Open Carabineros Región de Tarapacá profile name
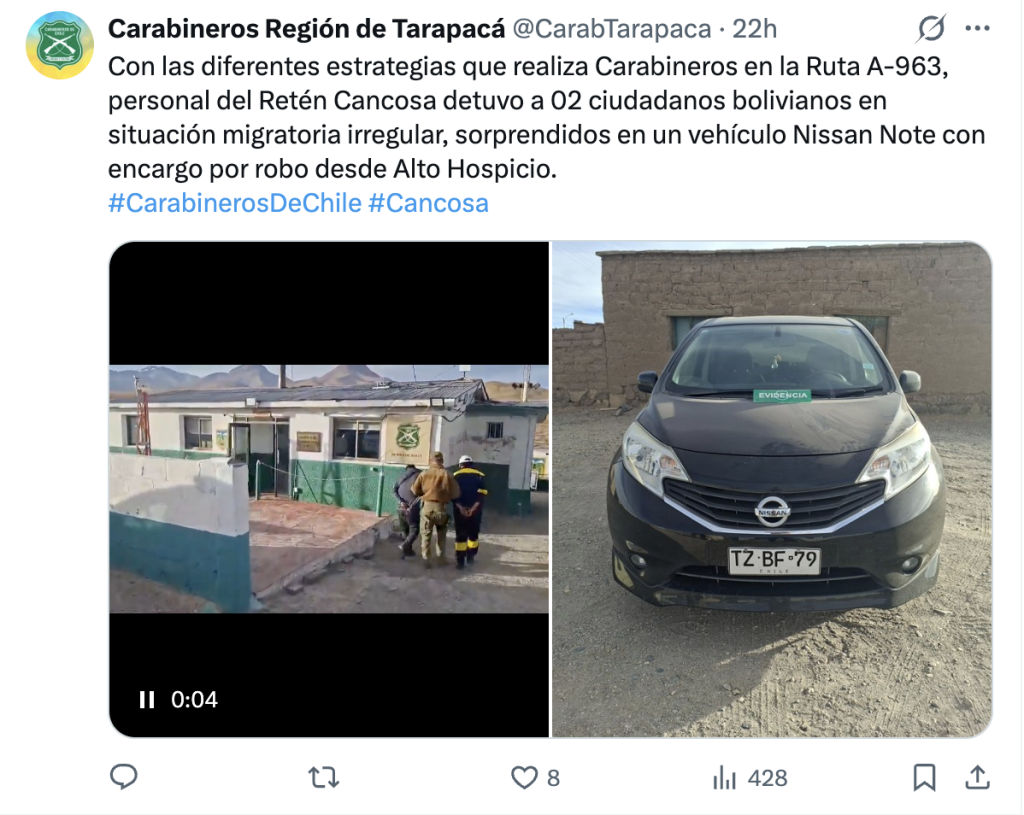This screenshot has height=815, width=1024. coord(306,29)
